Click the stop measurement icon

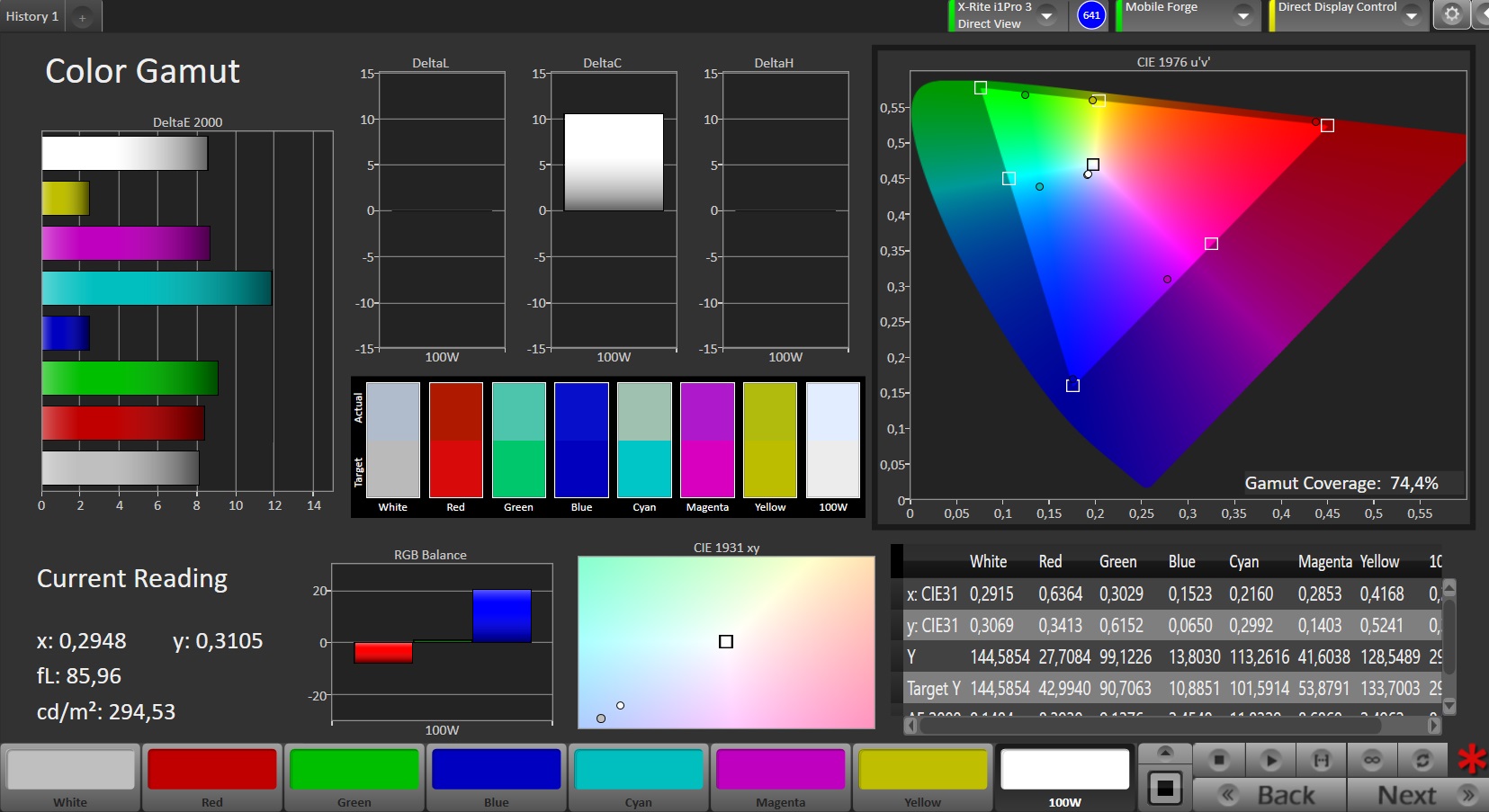1219,761
